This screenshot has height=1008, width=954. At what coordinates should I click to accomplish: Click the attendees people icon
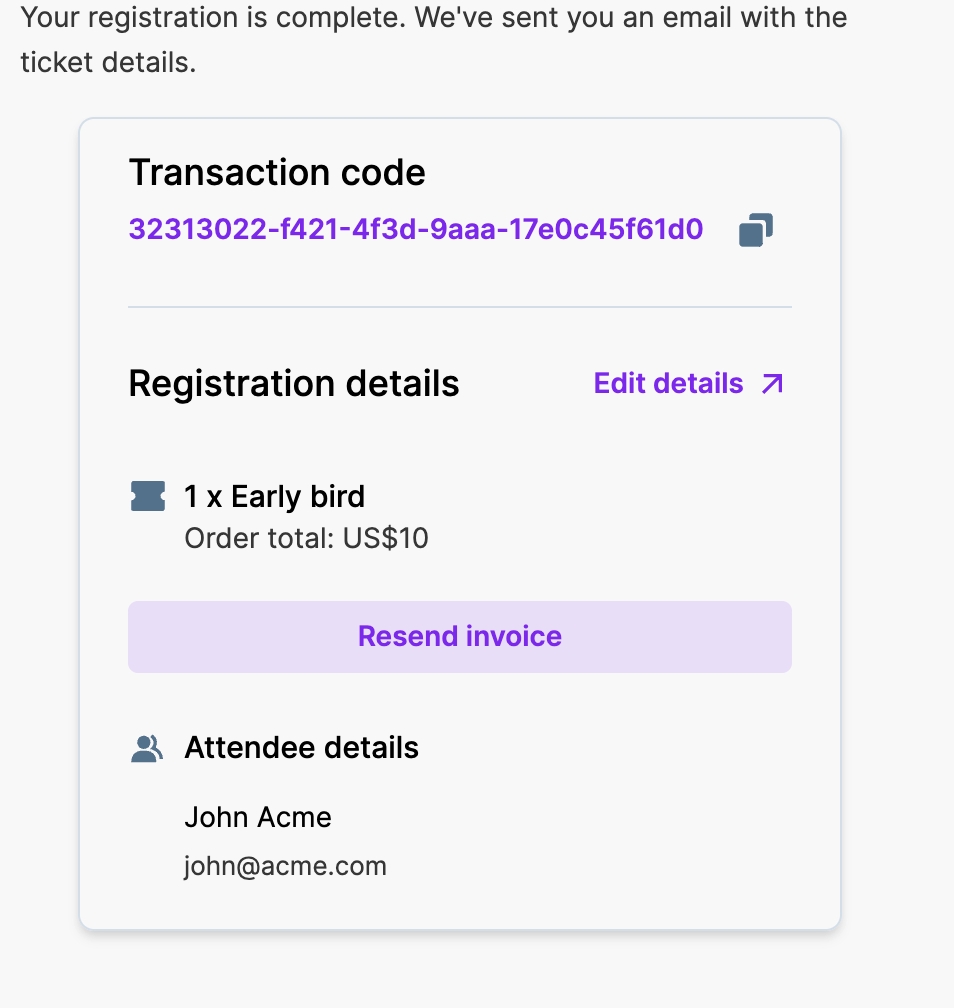[x=147, y=748]
